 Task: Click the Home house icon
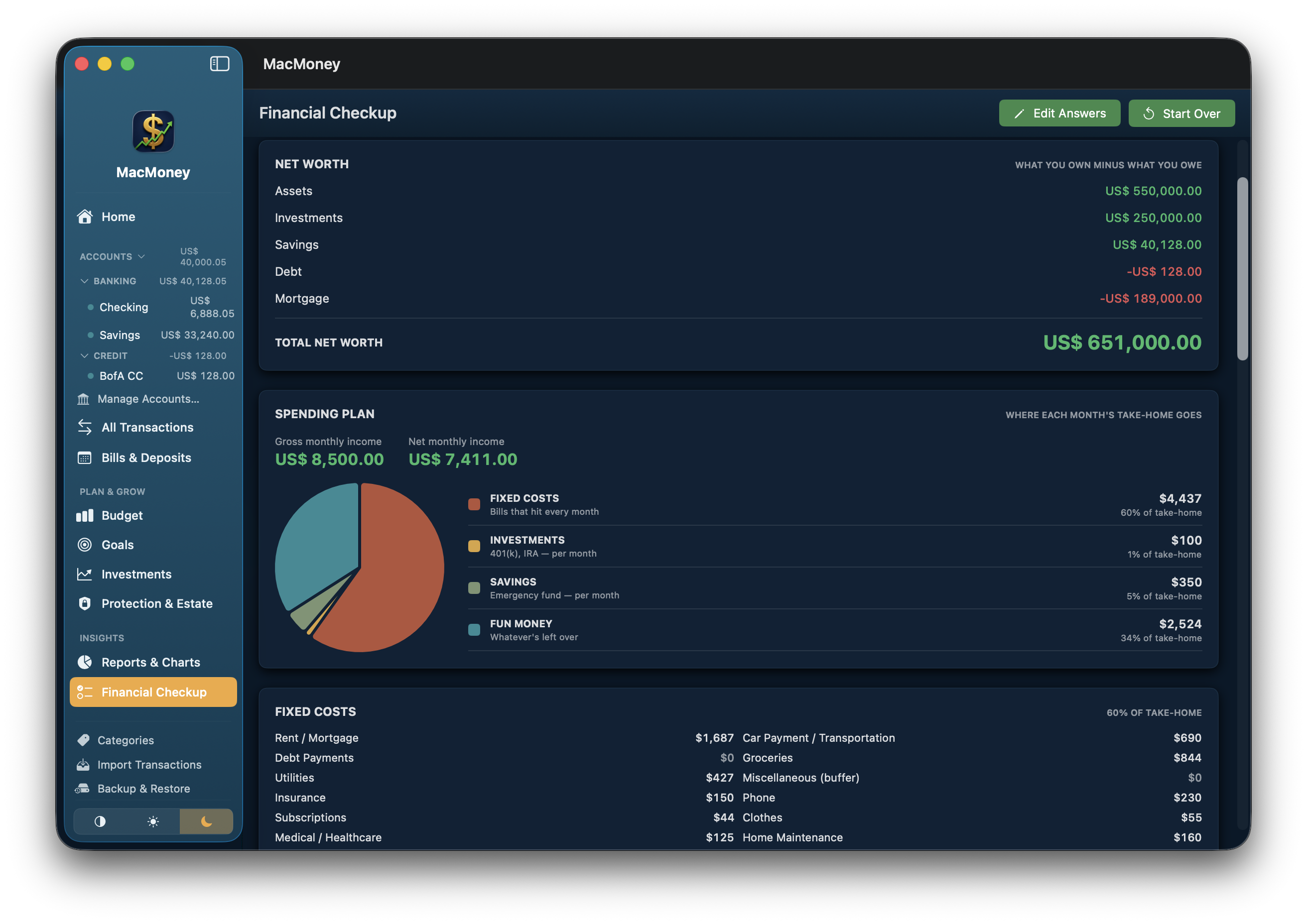tap(85, 217)
